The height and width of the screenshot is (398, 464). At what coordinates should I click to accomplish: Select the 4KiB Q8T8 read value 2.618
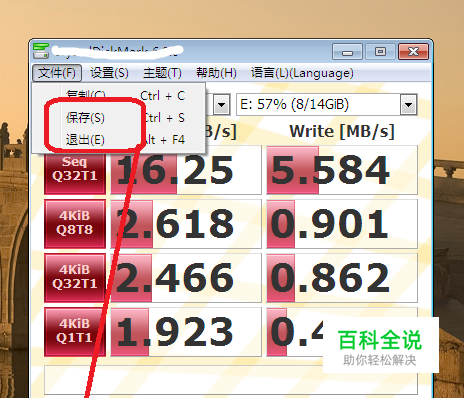tap(186, 224)
